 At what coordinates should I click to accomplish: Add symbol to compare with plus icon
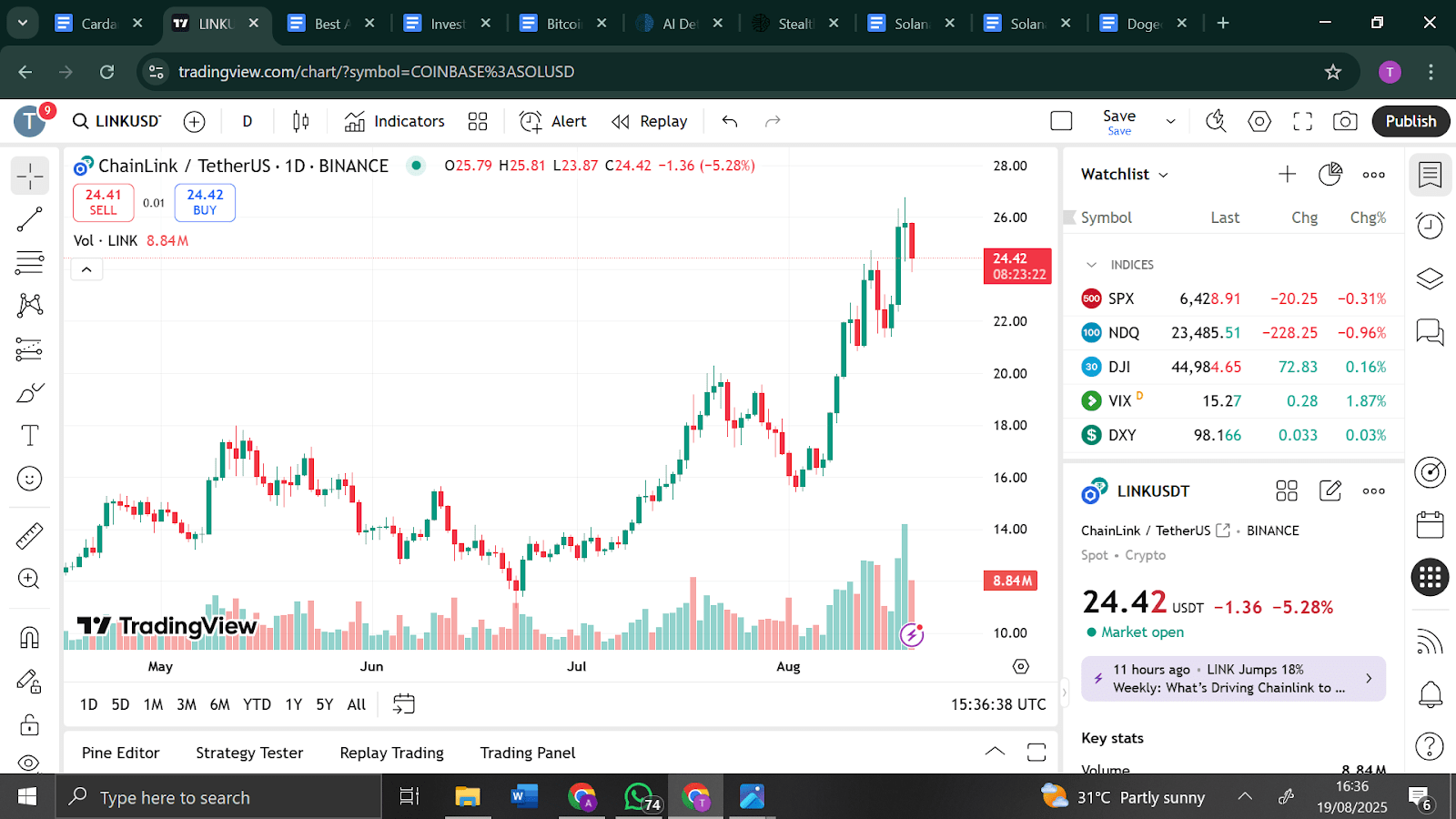[194, 121]
